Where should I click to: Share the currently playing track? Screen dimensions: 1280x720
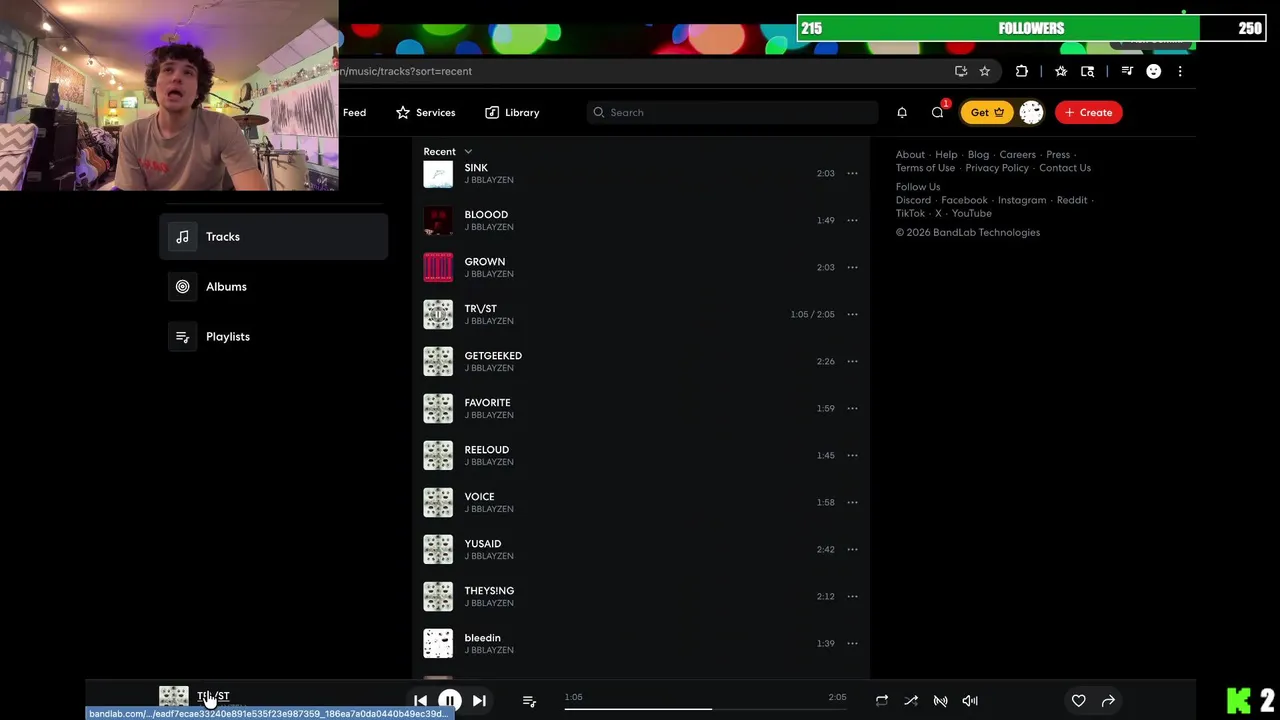[x=1108, y=701]
